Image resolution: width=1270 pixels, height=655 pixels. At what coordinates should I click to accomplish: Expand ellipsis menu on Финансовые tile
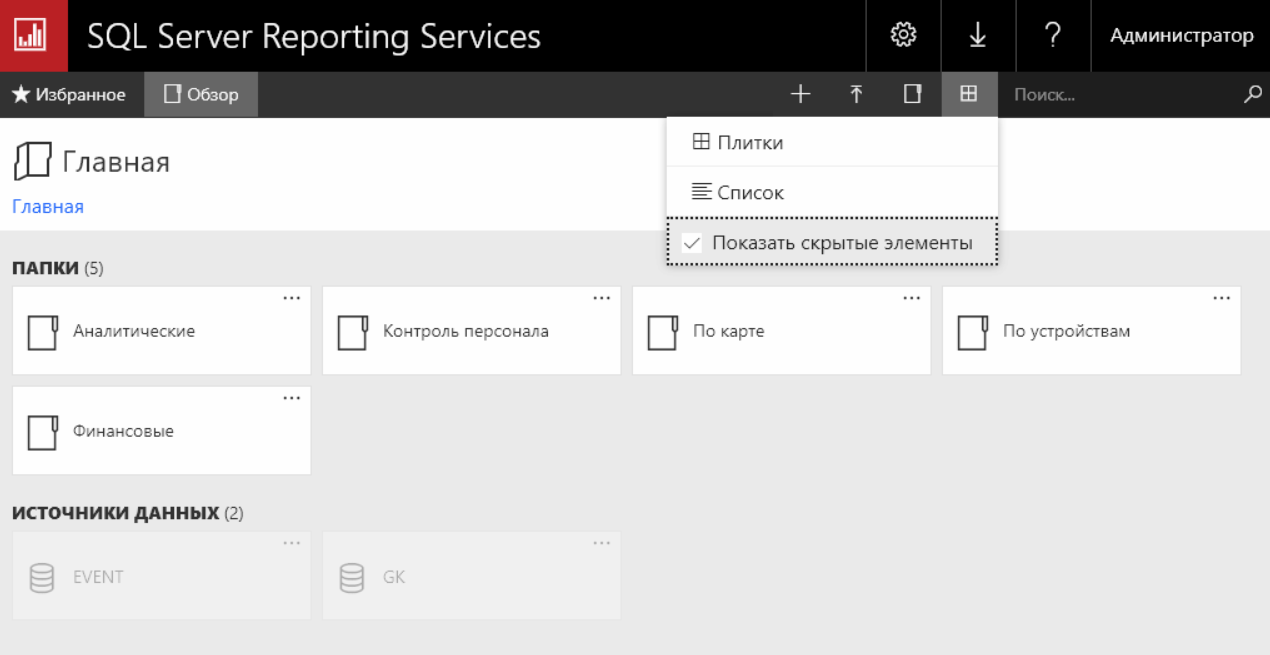[x=291, y=398]
